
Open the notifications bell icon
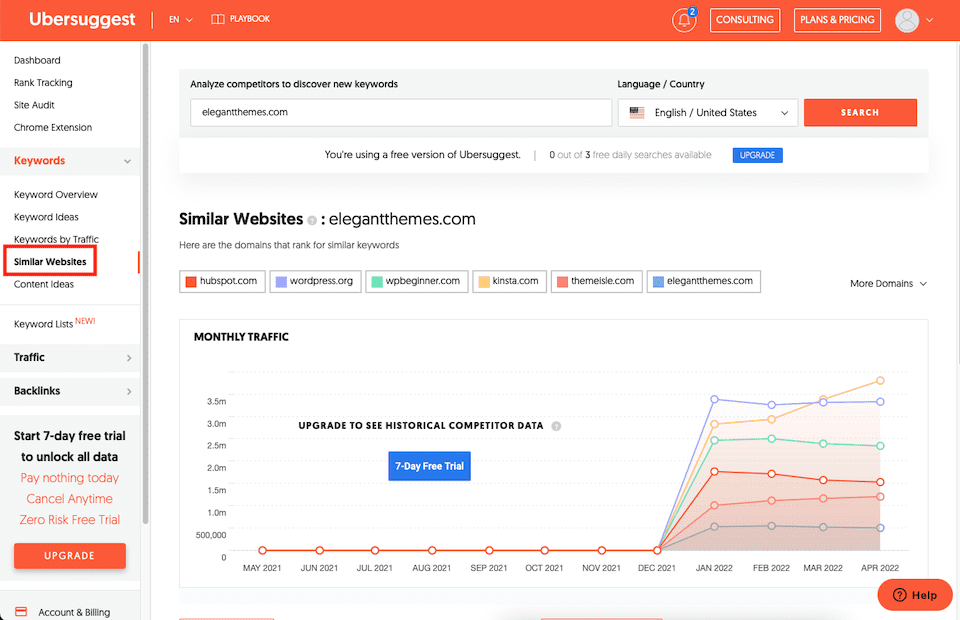(684, 20)
